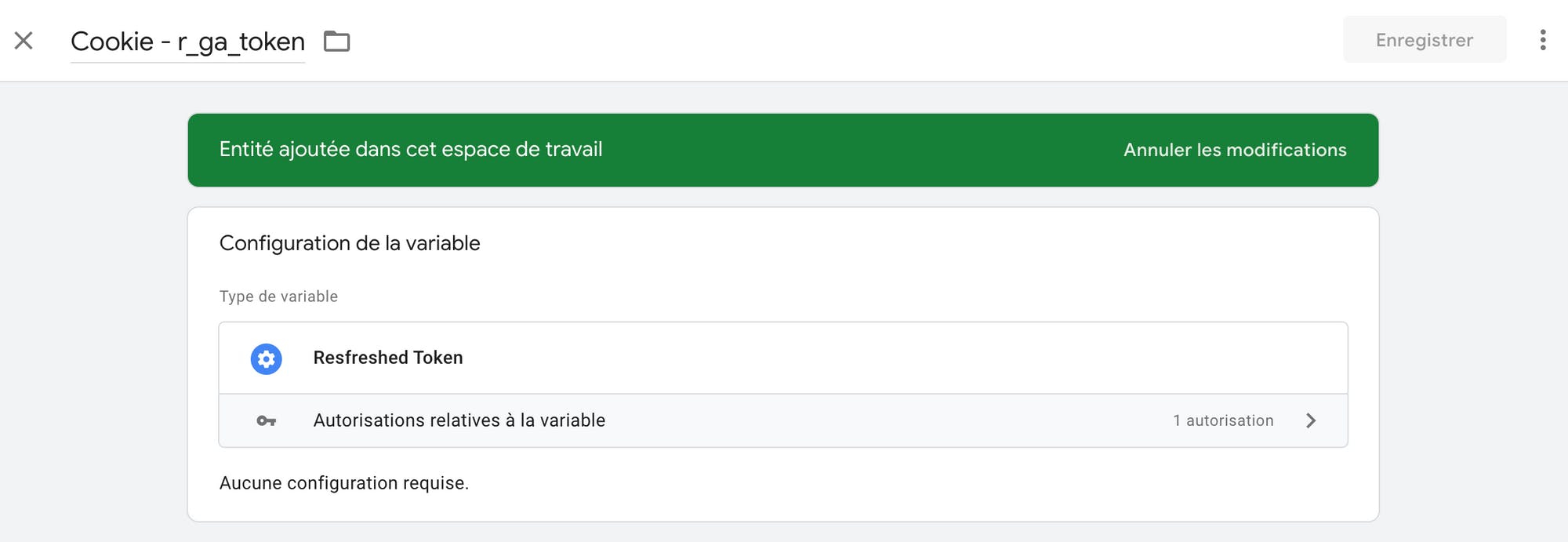Click the Type de variable label
The image size is (1568, 542).
[x=278, y=296]
